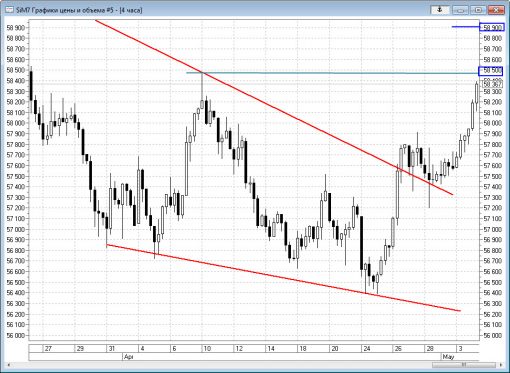Viewport: 510px width, 373px height.
Task: Click the current price 58 367 marker
Action: point(492,84)
